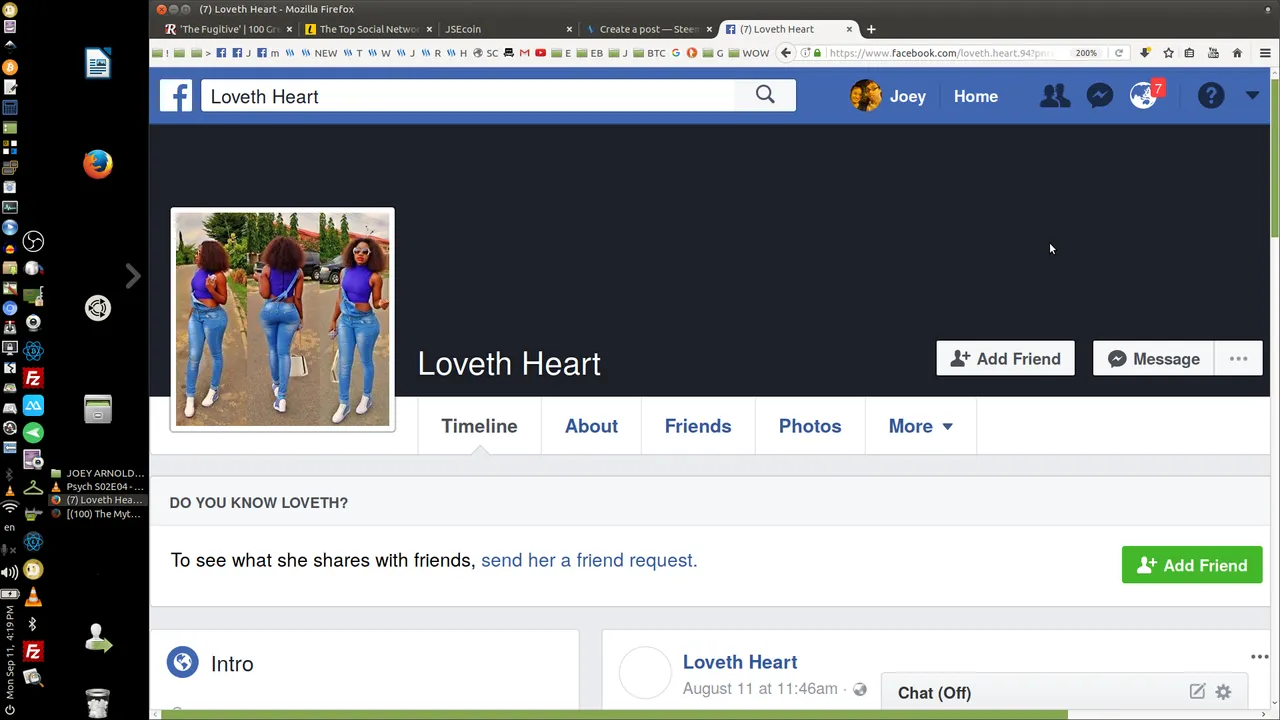The width and height of the screenshot is (1280, 720).
Task: Click the Message button on cover
Action: (x=1153, y=359)
